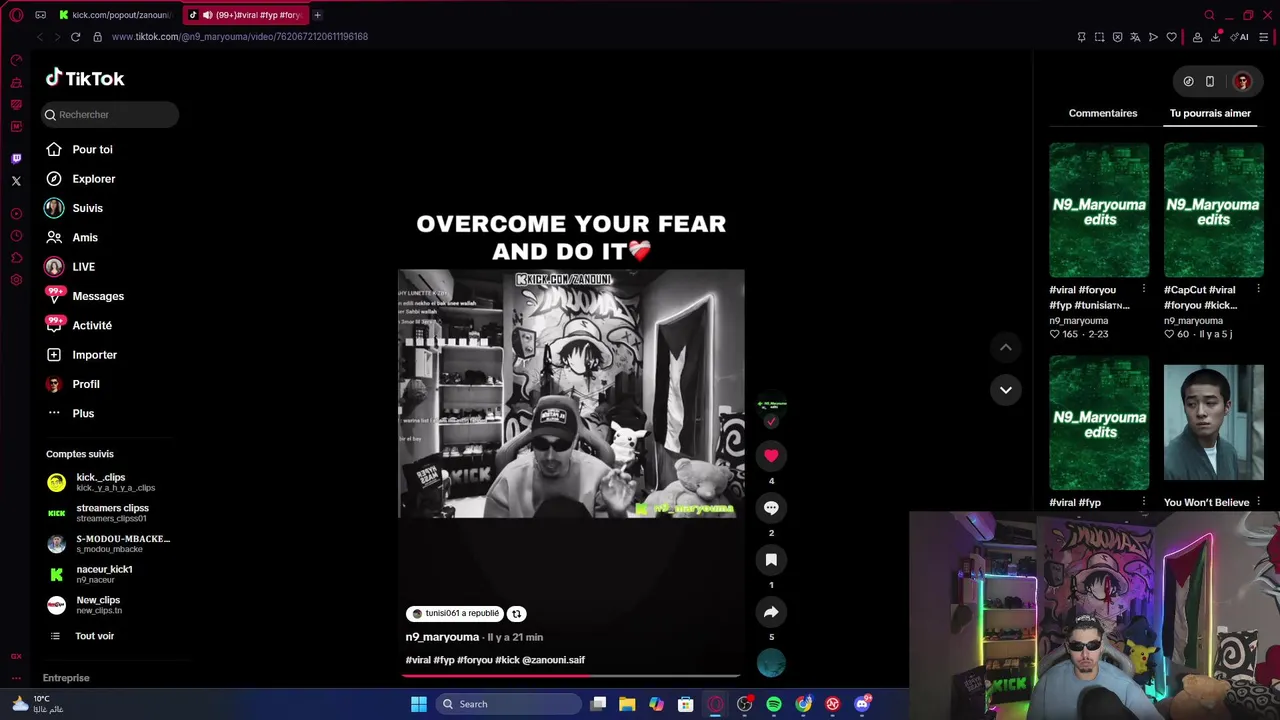This screenshot has width=1280, height=720.
Task: Open a new browser tab
Action: pyautogui.click(x=317, y=15)
